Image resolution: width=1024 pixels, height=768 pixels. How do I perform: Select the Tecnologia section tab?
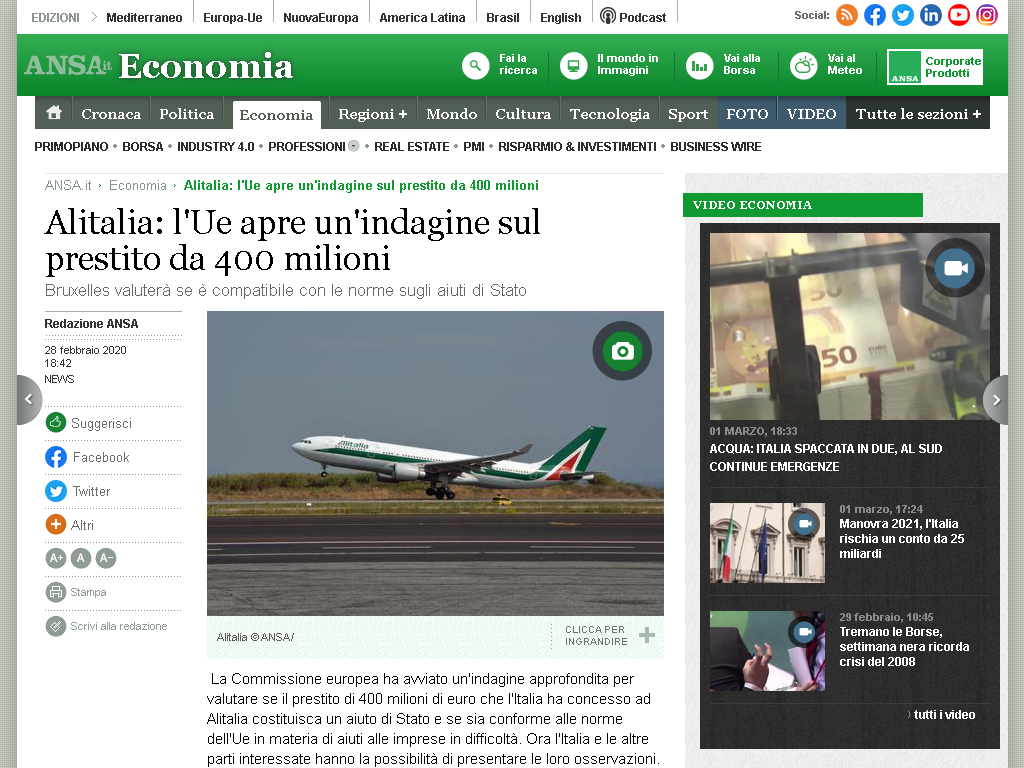coord(609,114)
